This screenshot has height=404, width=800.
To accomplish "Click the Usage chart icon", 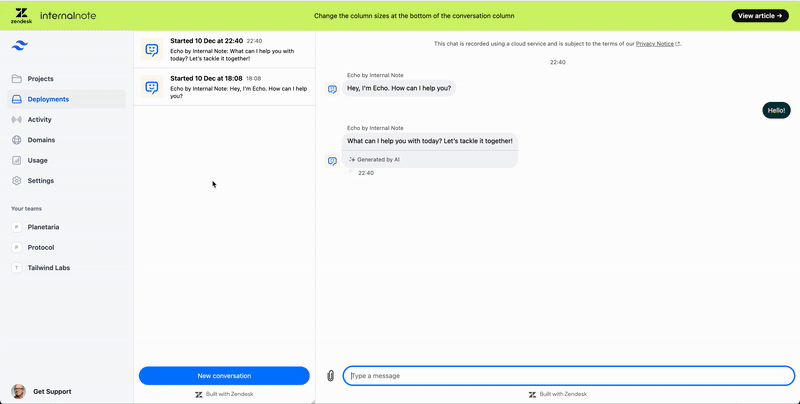I will coord(17,160).
